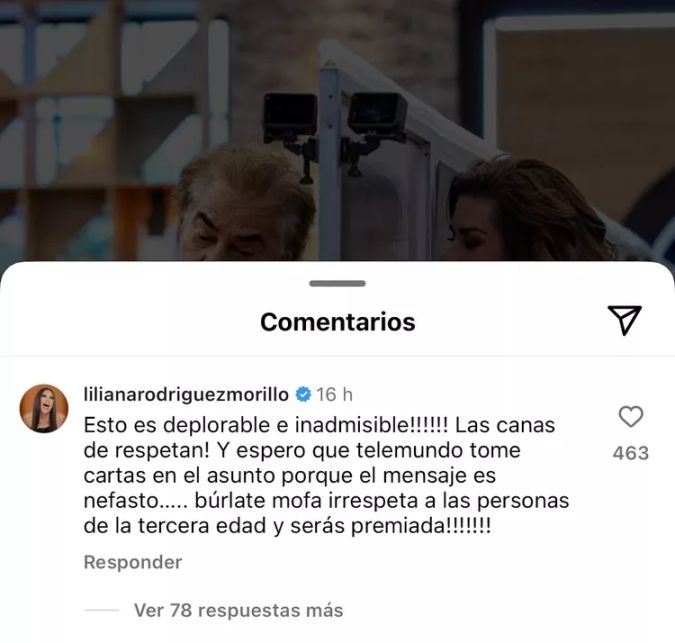Tap the share paper-plane icon
Screen dimensions: 675x643
point(624,320)
